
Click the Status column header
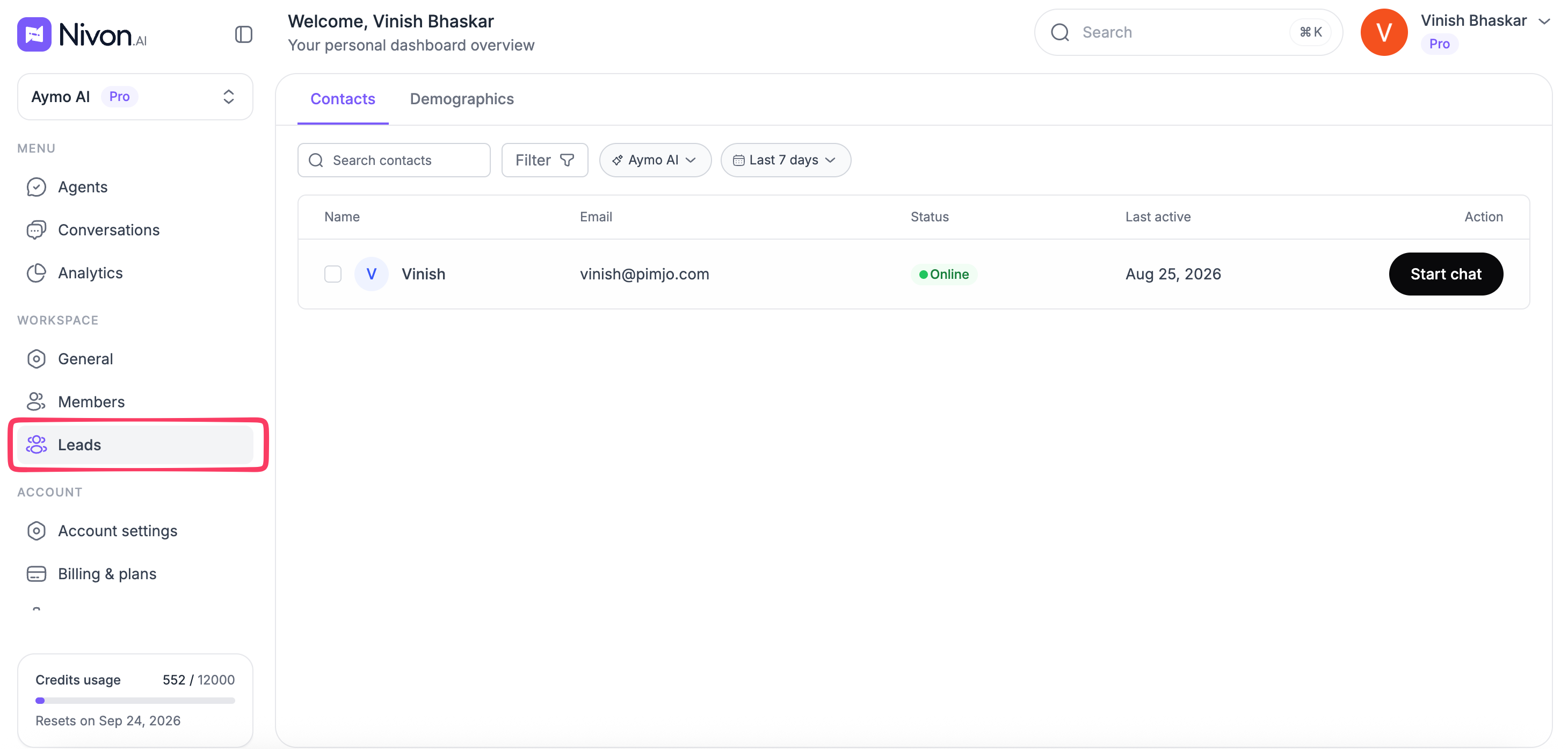pyautogui.click(x=930, y=217)
